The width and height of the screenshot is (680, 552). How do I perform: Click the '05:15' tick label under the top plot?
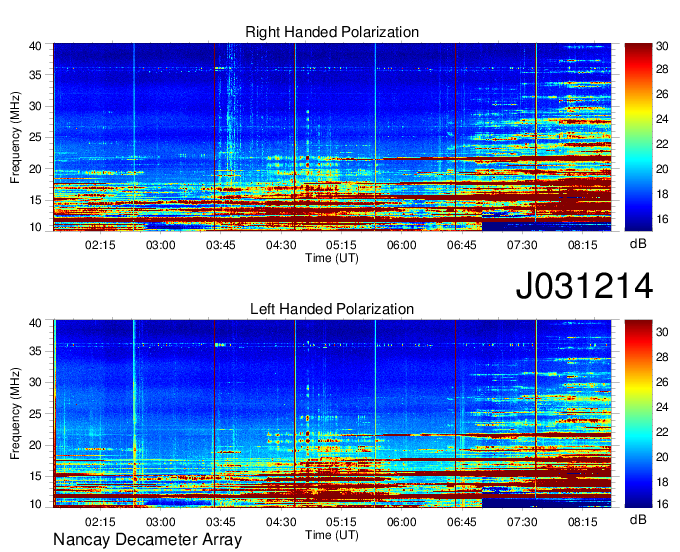point(341,245)
